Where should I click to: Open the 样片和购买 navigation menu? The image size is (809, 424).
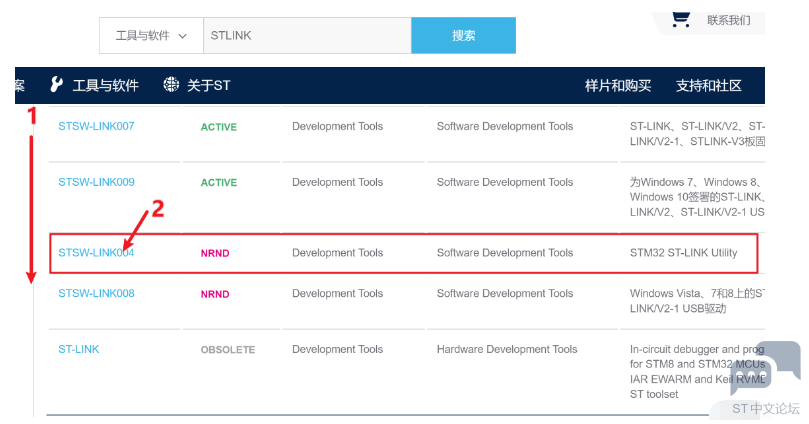point(618,85)
